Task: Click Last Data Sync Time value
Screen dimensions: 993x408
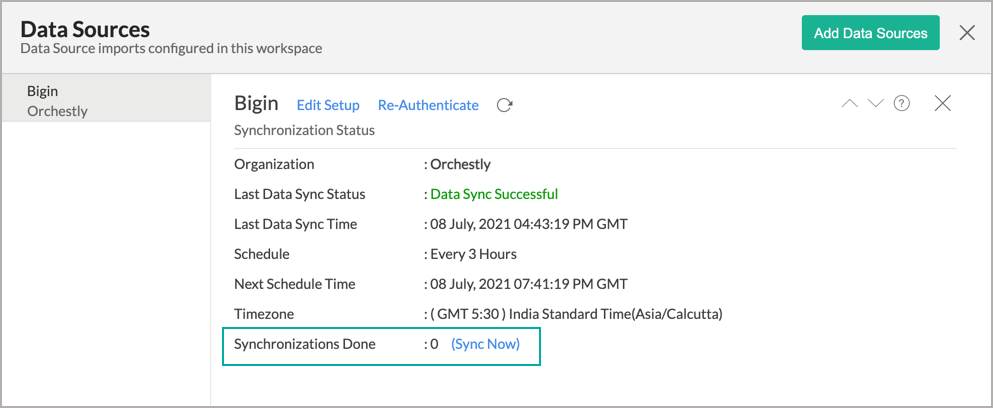Action: point(529,224)
